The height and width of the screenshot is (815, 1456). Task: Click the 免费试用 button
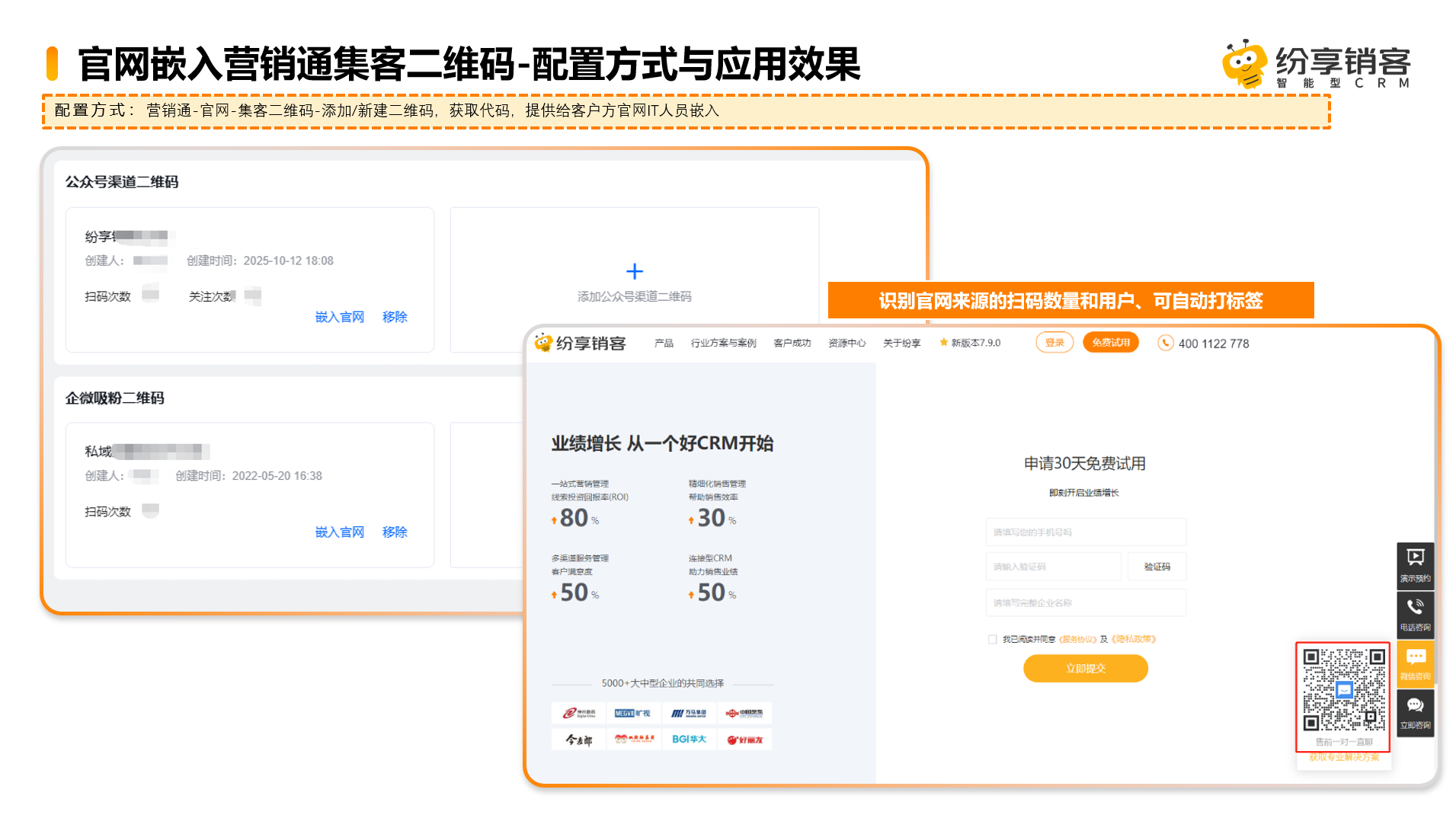(1110, 343)
